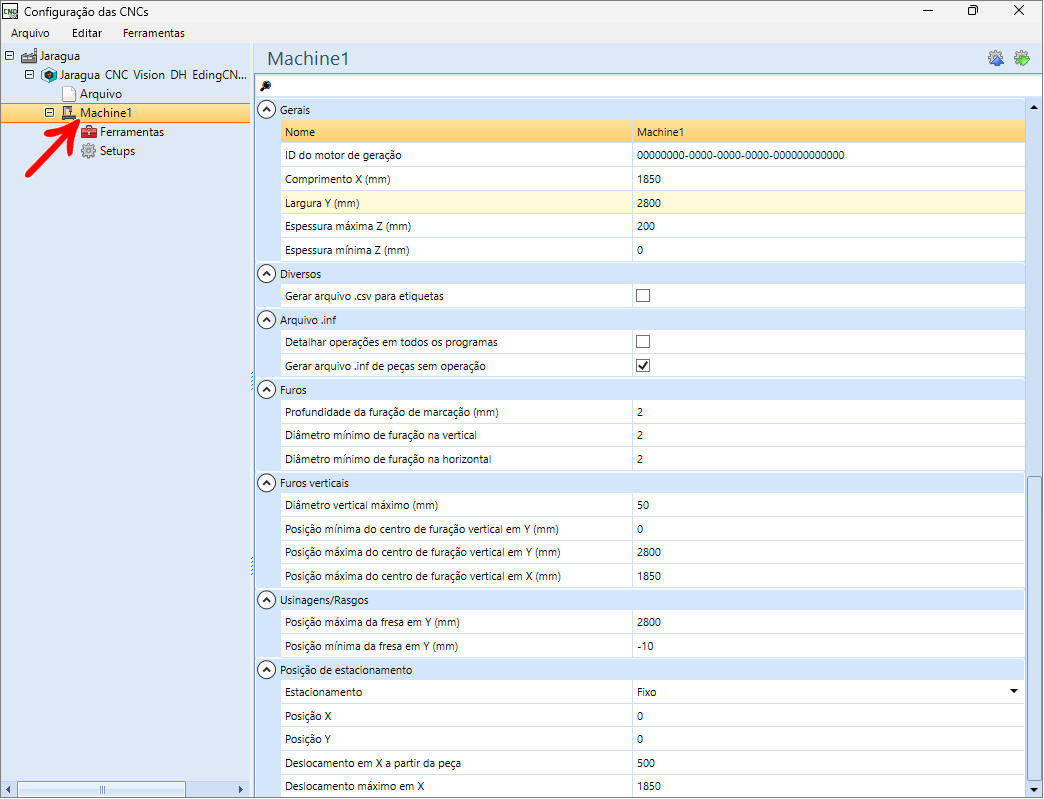Uncheck Gerar arquivo .inf de peças sem operação
1044x799 pixels.
point(643,366)
